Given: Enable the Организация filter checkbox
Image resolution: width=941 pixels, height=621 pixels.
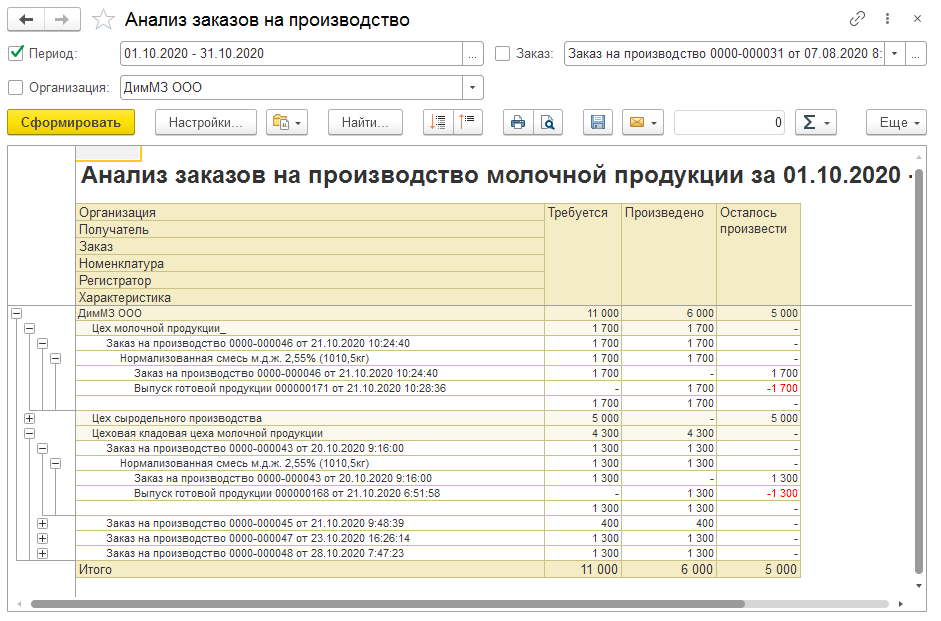Looking at the screenshot, I should point(15,87).
